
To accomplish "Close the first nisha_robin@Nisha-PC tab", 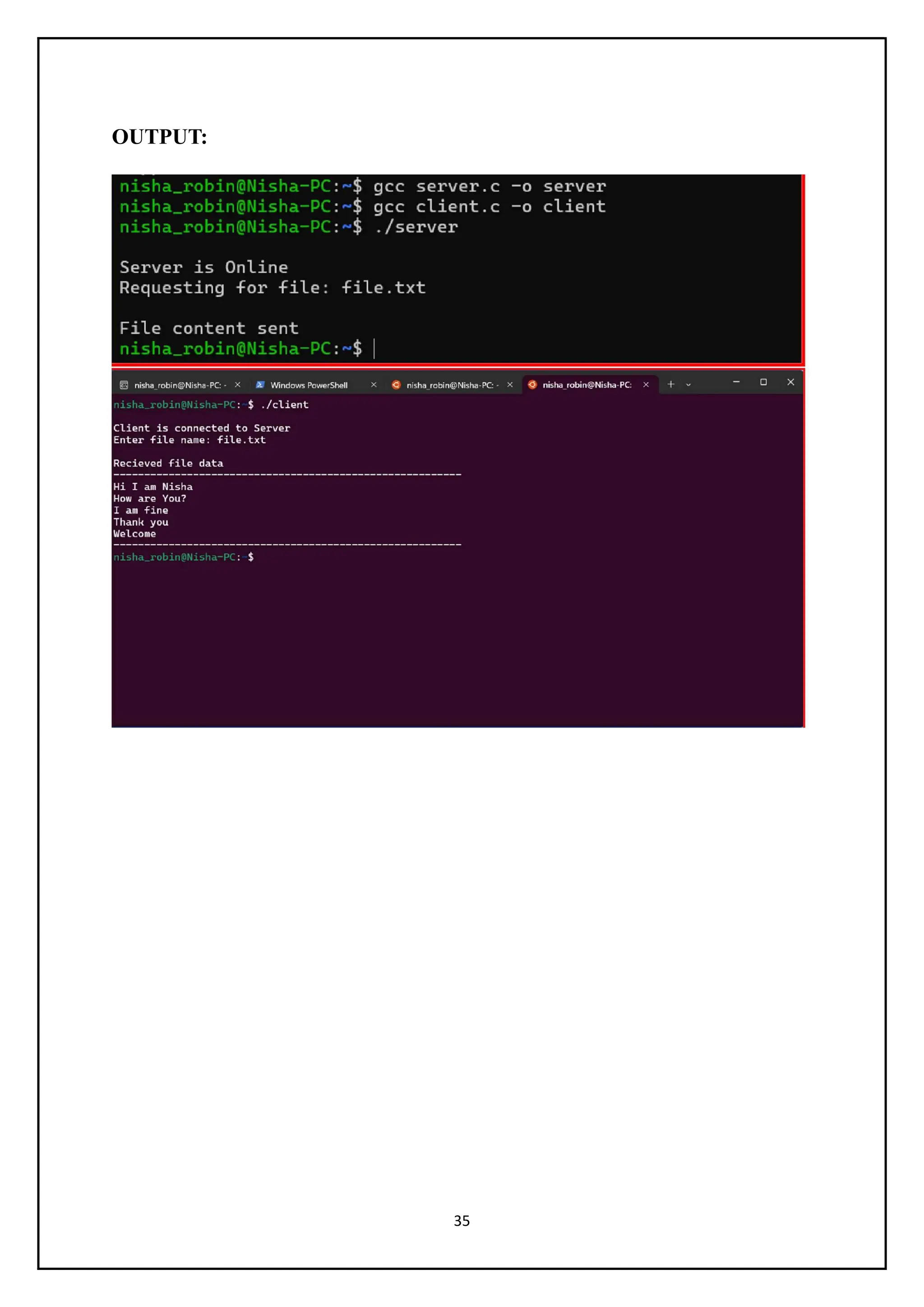I will 238,385.
